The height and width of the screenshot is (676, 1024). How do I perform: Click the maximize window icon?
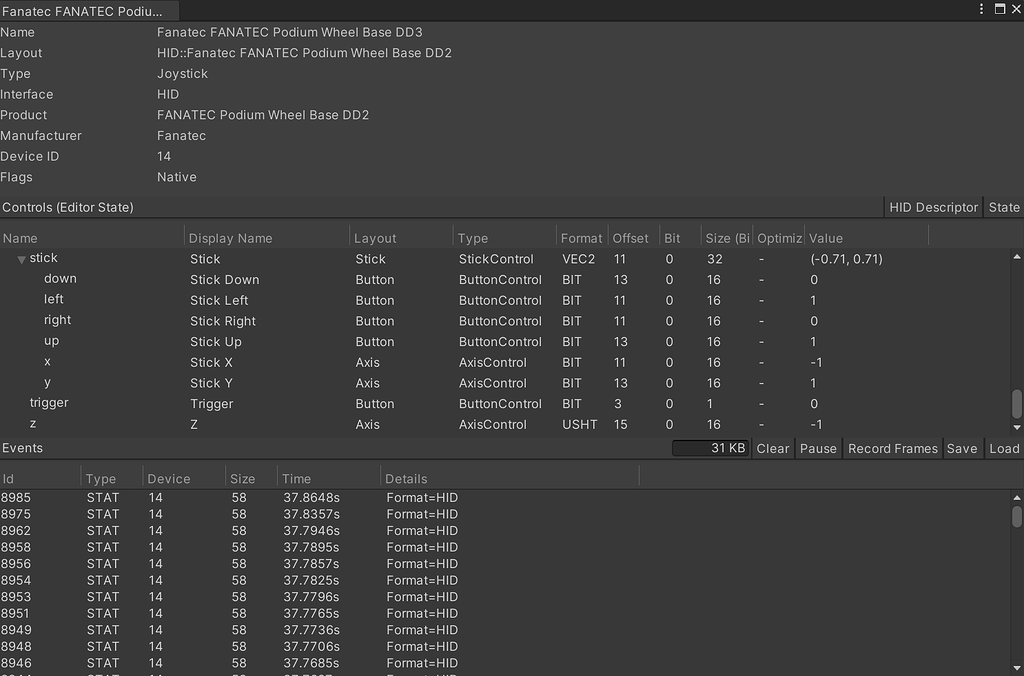1000,9
